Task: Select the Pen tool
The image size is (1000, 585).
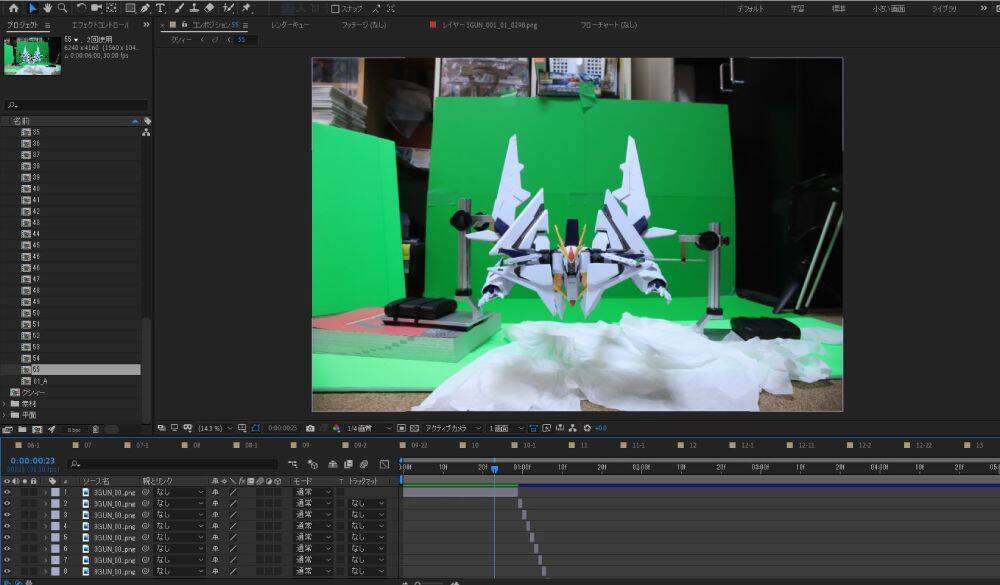Action: 145,8
